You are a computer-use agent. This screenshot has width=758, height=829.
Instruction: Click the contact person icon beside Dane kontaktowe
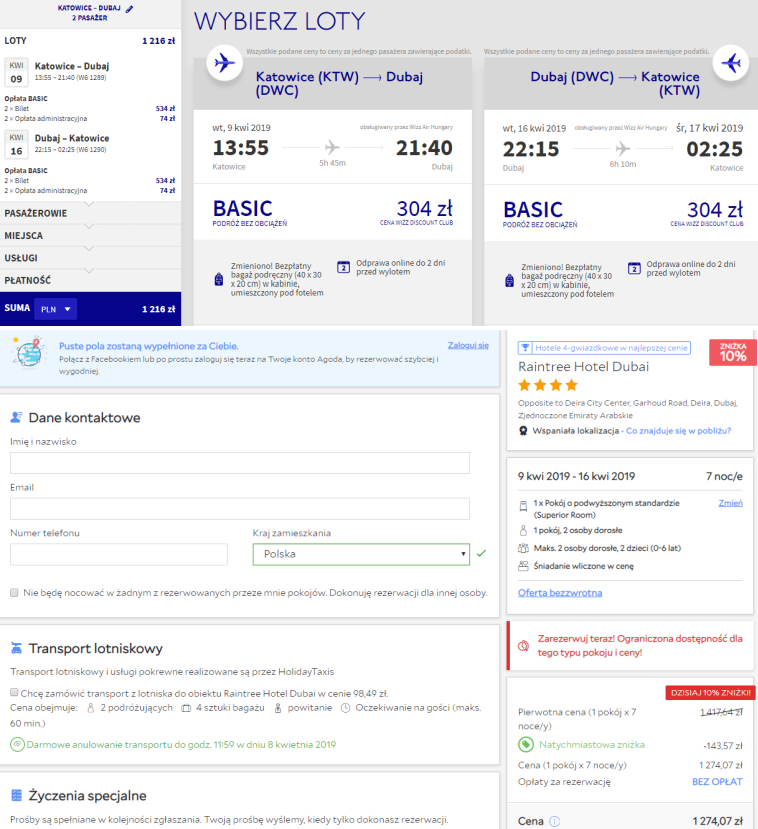pyautogui.click(x=16, y=418)
